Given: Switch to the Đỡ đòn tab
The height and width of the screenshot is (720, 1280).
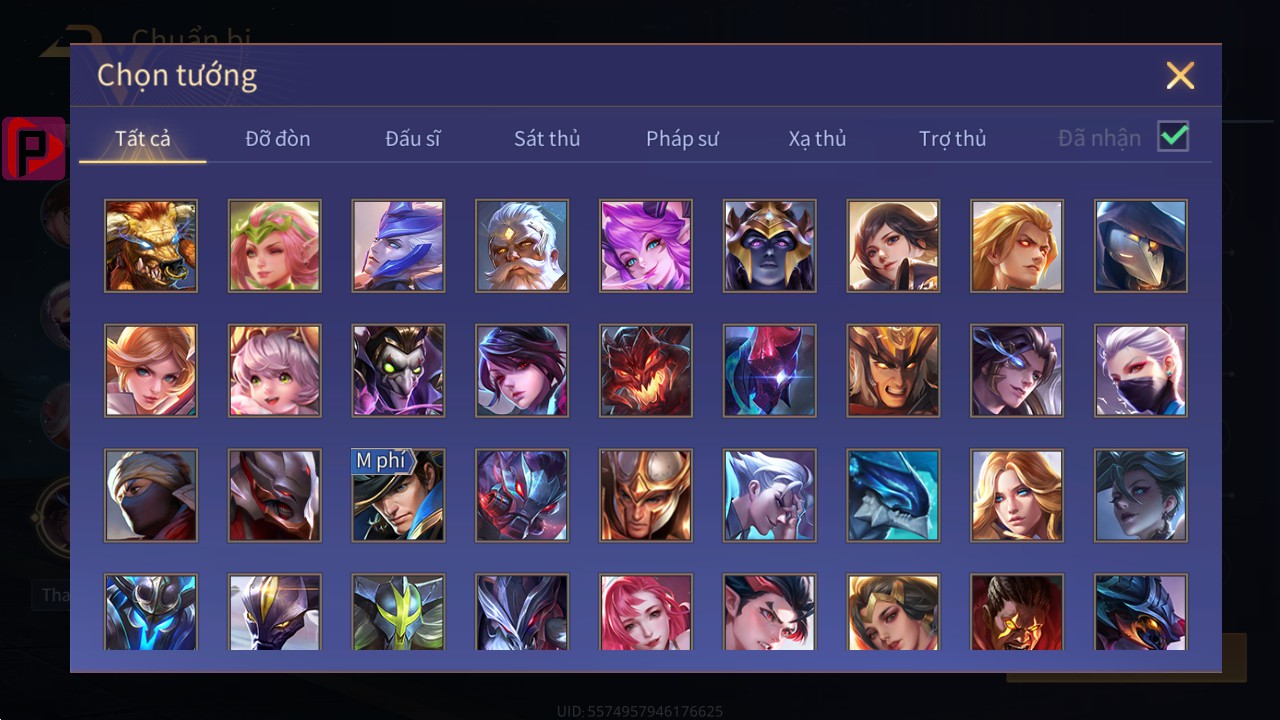Looking at the screenshot, I should click(x=278, y=139).
